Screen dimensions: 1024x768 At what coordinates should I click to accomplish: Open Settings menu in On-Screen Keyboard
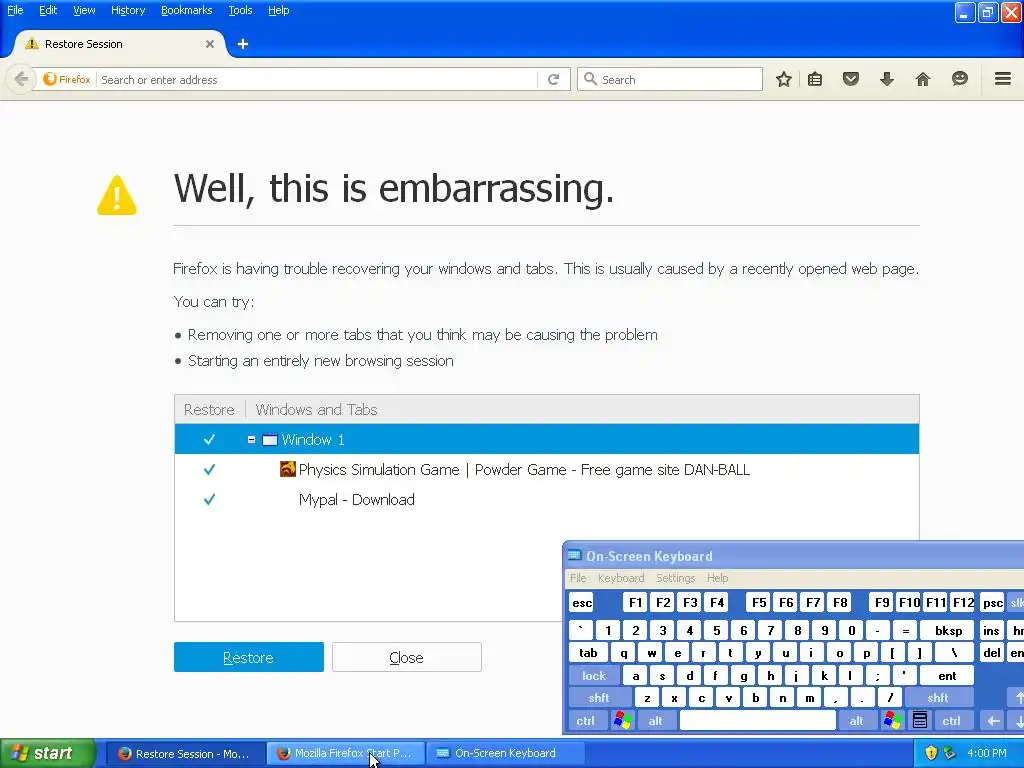(x=675, y=578)
